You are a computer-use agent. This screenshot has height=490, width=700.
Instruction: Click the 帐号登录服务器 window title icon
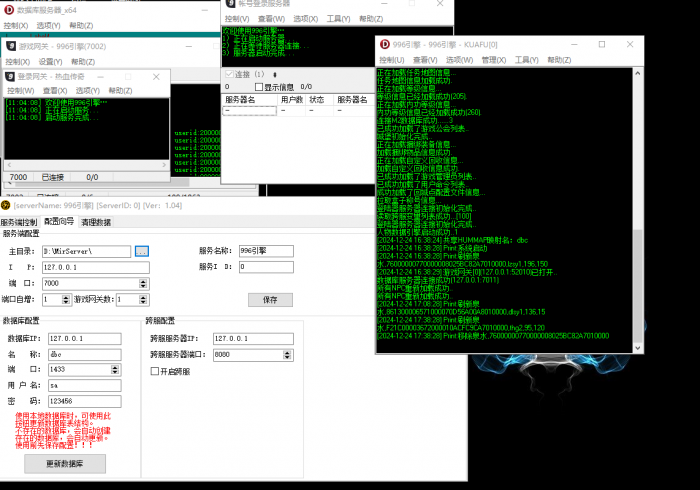(230, 4)
